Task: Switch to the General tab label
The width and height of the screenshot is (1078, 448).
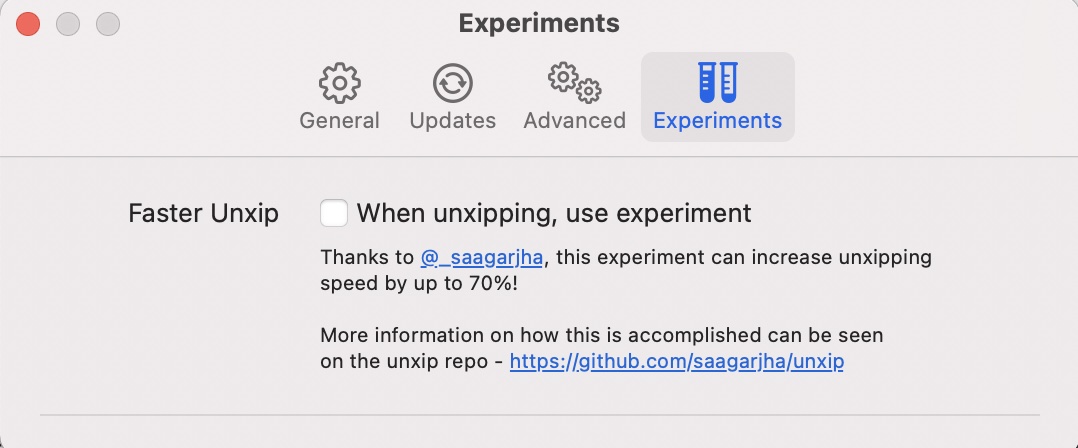Action: [339, 121]
